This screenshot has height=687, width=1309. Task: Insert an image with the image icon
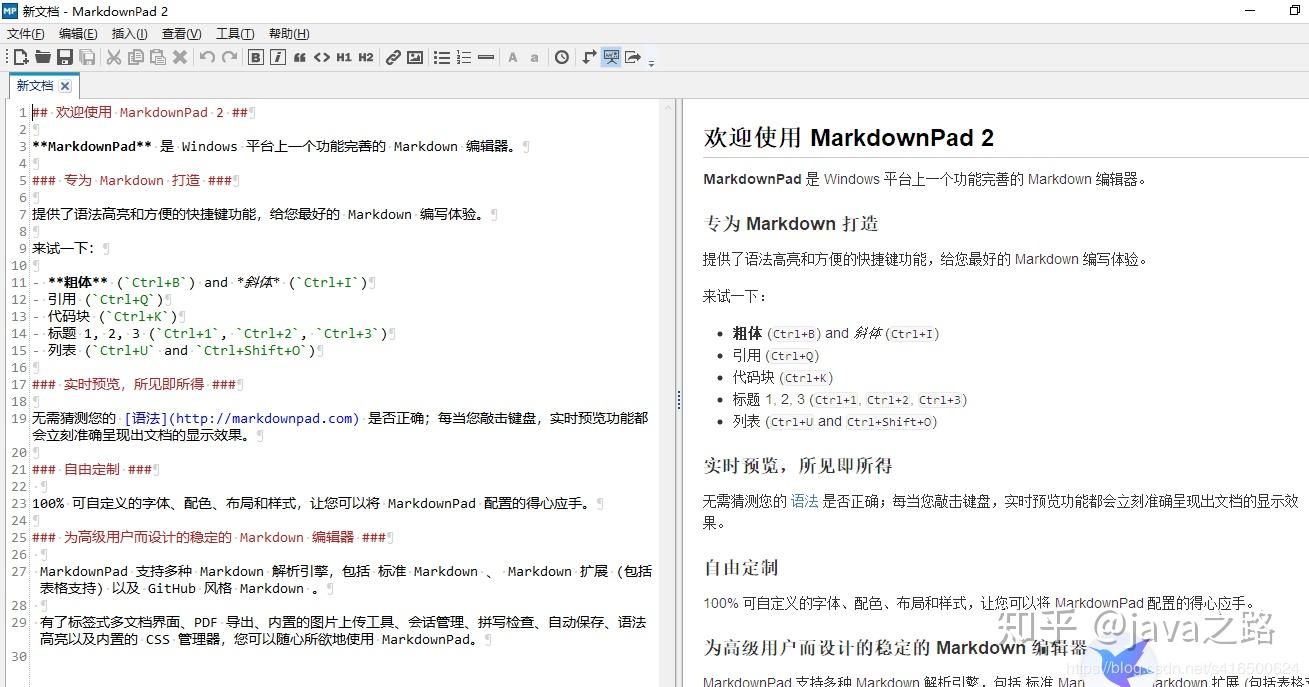(x=414, y=57)
